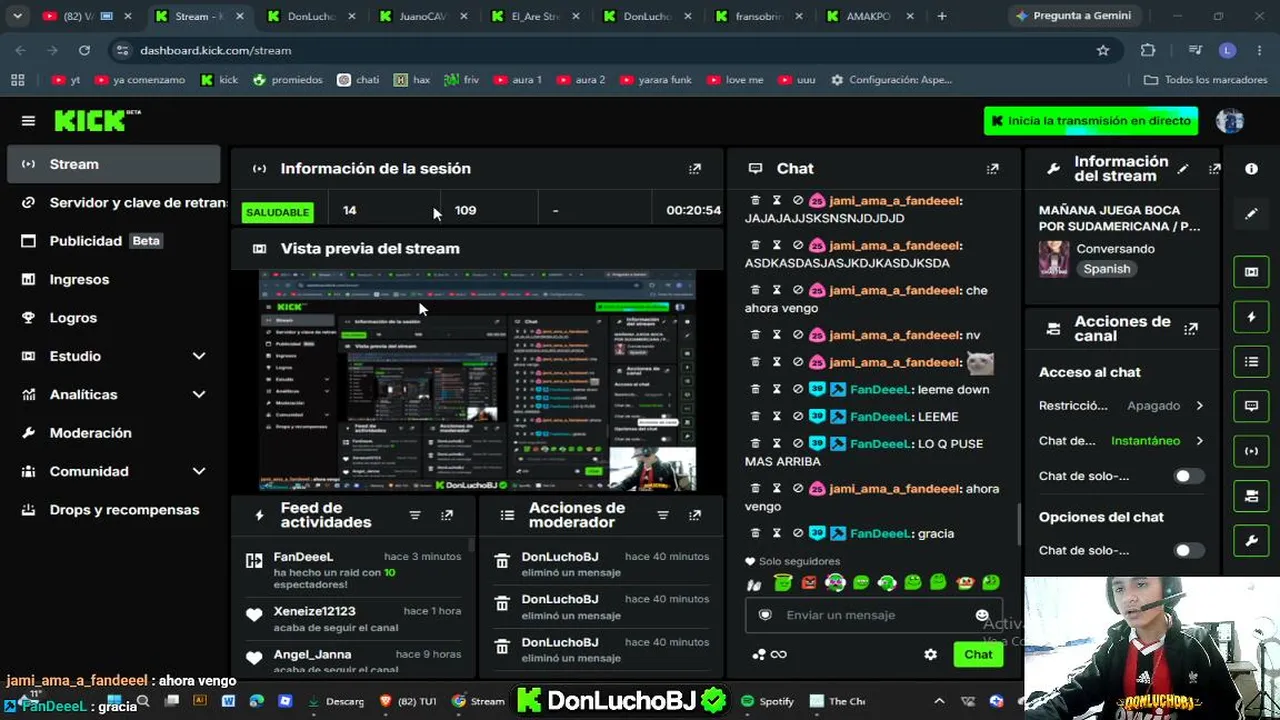Reload the dashboard page
This screenshot has height=720, width=1280.
pos(84,50)
